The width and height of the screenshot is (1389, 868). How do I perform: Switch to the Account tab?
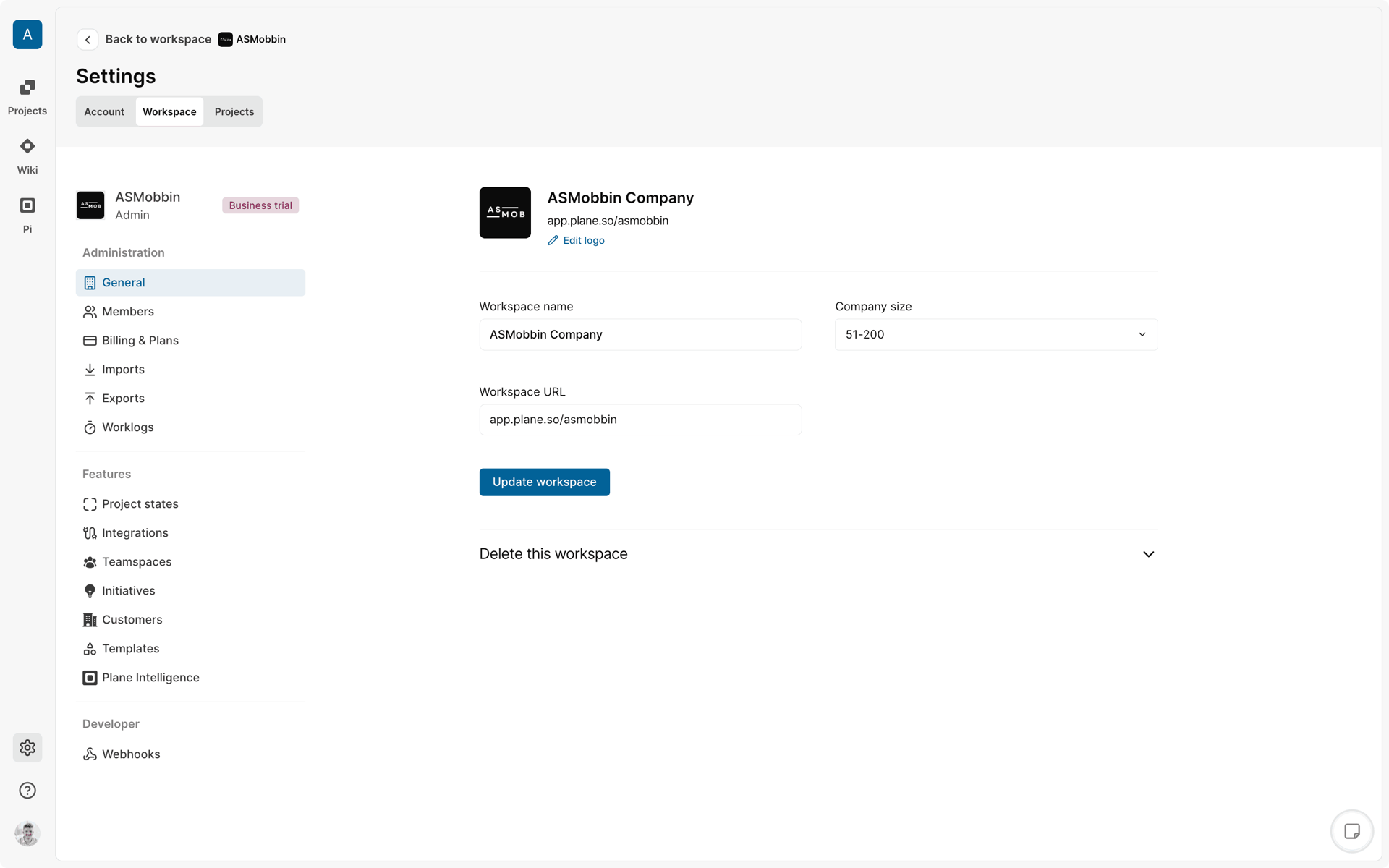tap(104, 111)
